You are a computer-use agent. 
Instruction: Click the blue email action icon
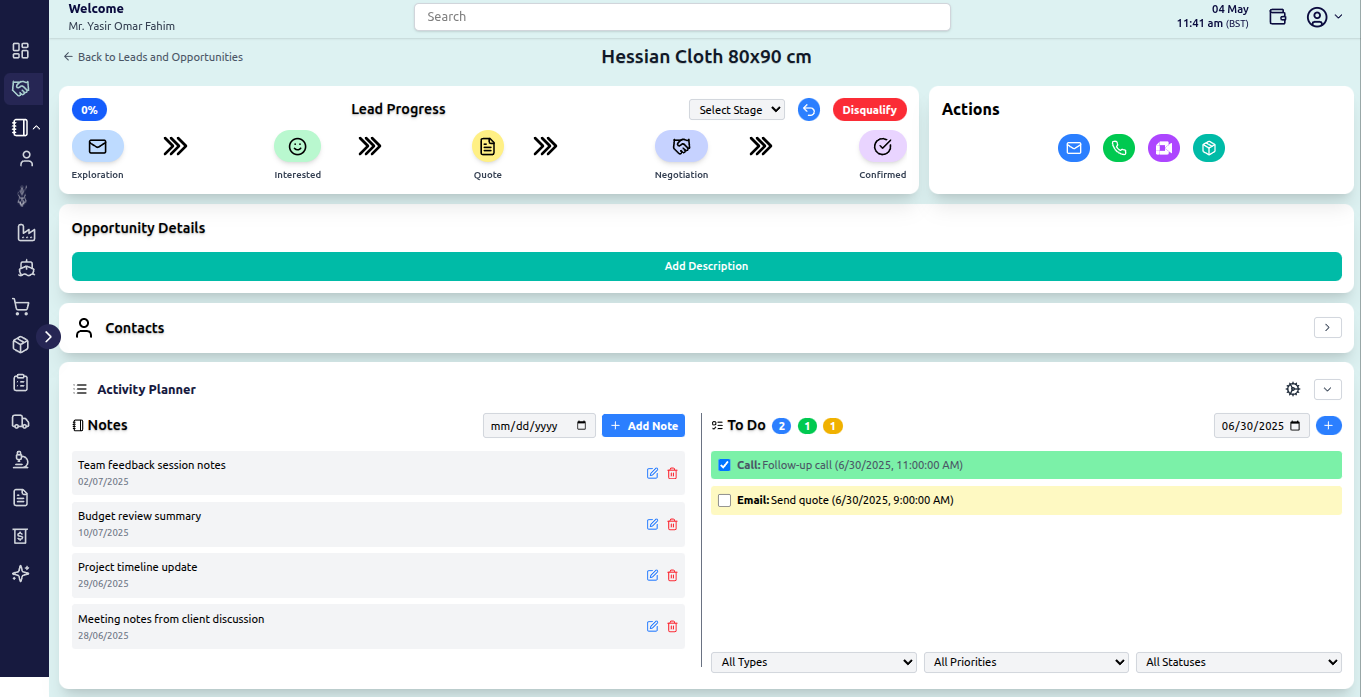pos(1074,148)
